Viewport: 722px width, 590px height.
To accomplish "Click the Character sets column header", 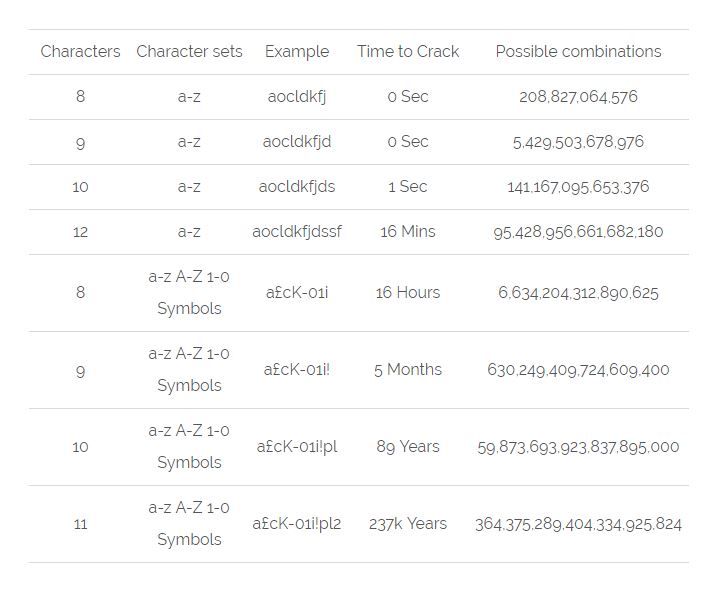I will point(189,51).
